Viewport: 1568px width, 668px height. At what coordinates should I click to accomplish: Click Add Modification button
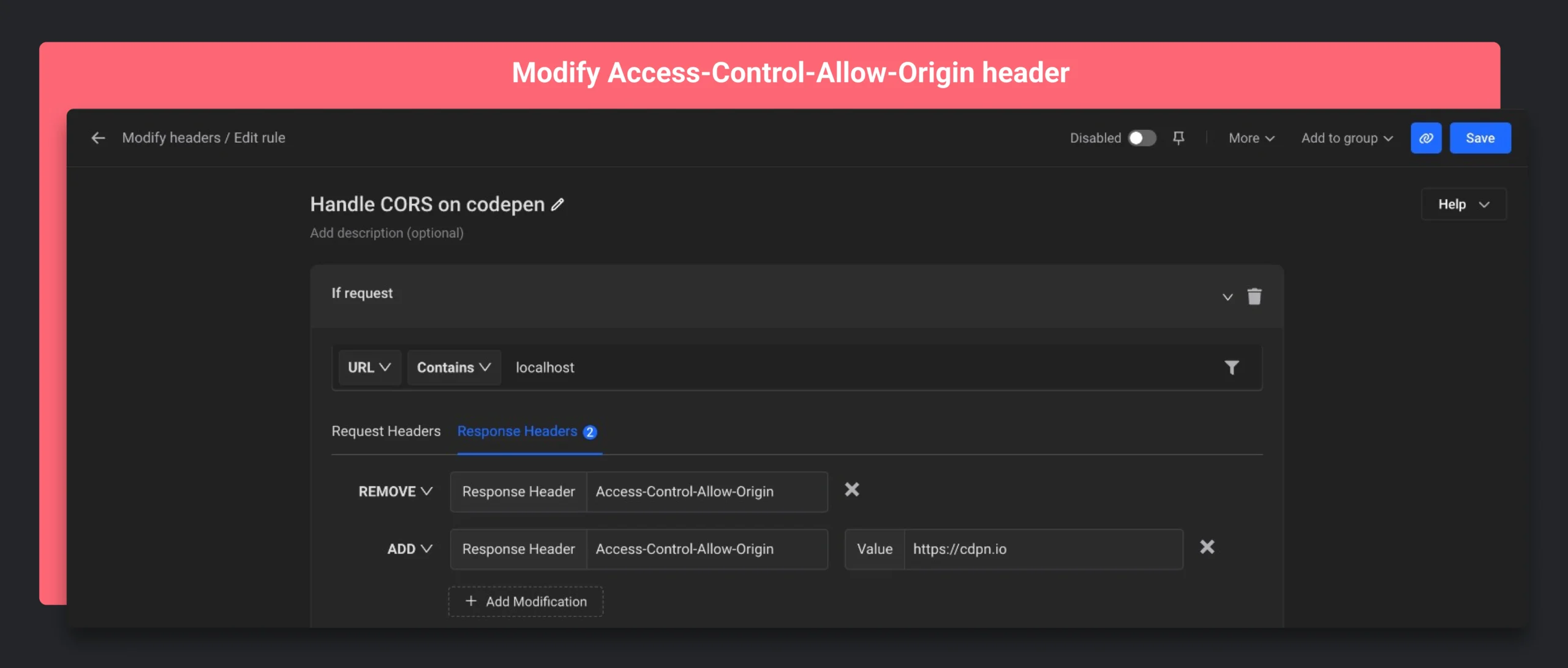point(526,602)
